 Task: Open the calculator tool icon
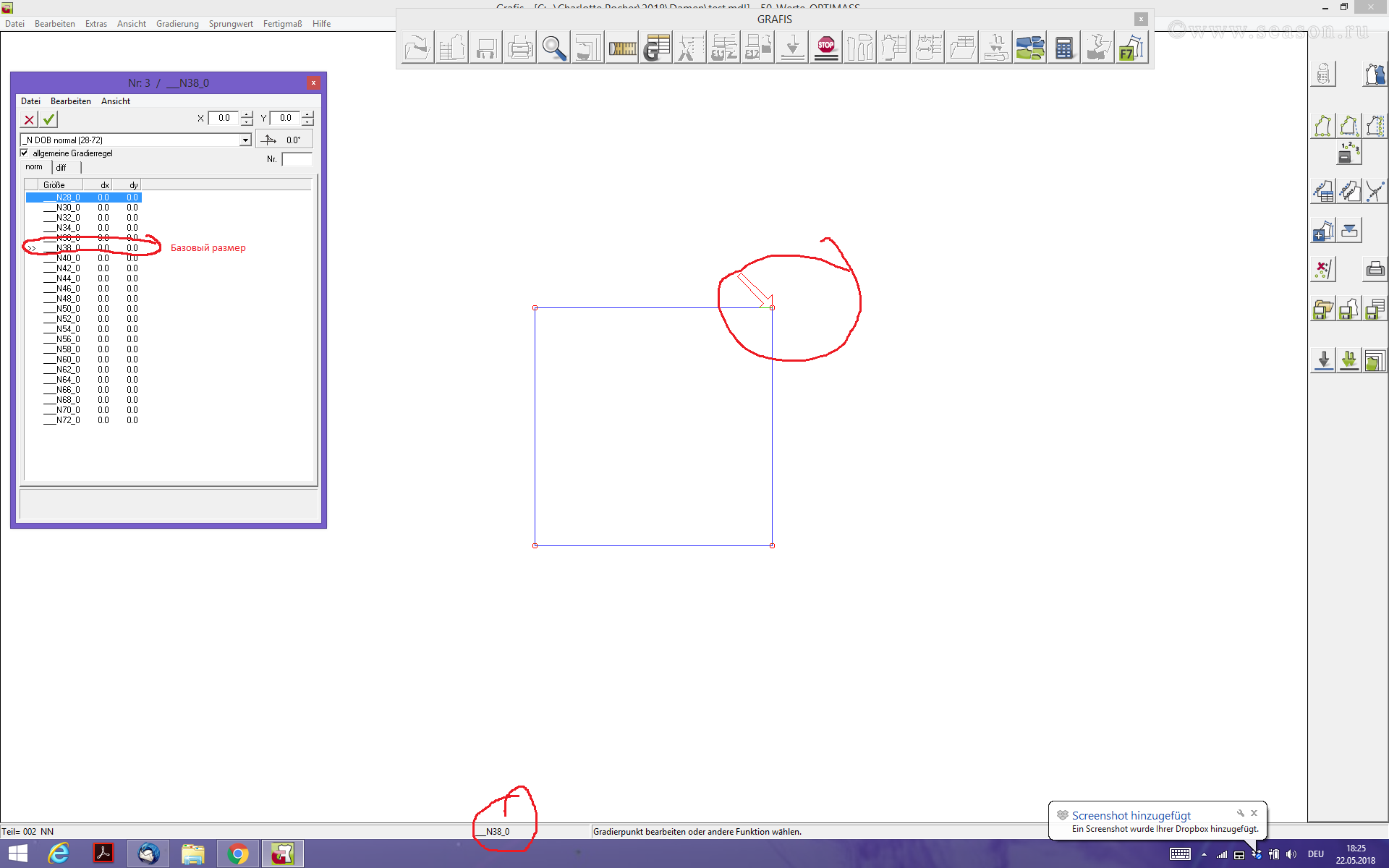(x=1063, y=48)
